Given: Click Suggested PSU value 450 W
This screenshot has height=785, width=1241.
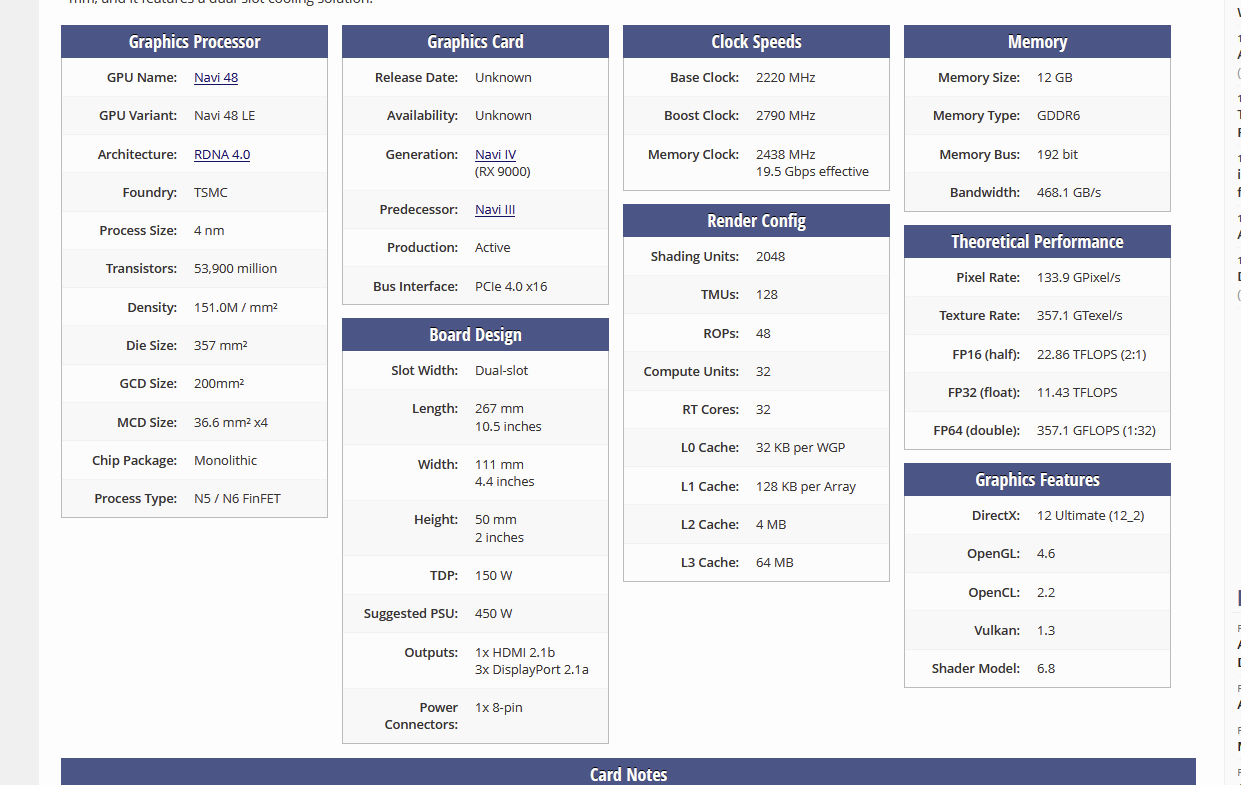Looking at the screenshot, I should coord(494,613).
